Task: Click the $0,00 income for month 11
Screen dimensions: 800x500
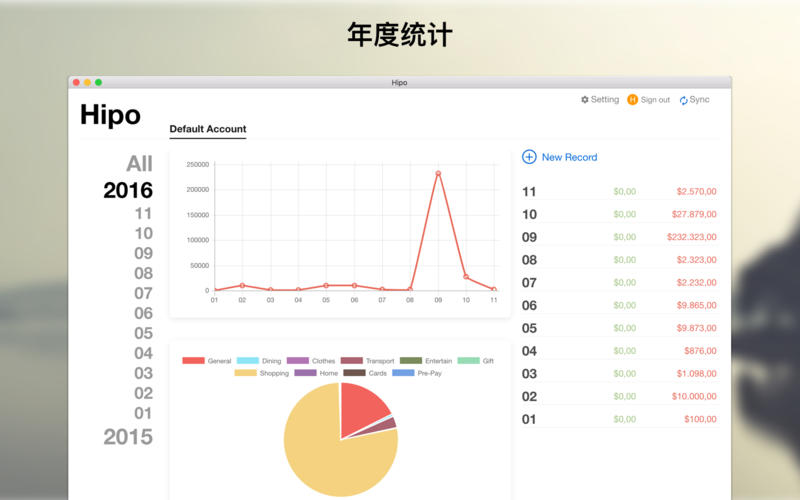Action: pos(624,192)
